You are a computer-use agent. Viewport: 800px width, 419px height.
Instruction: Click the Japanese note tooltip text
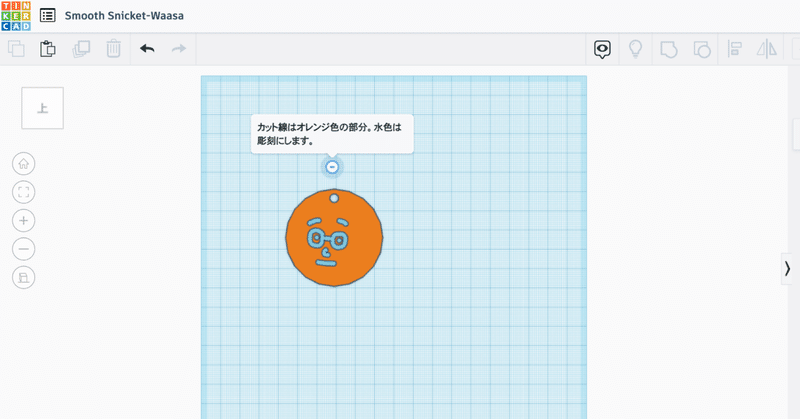point(329,134)
